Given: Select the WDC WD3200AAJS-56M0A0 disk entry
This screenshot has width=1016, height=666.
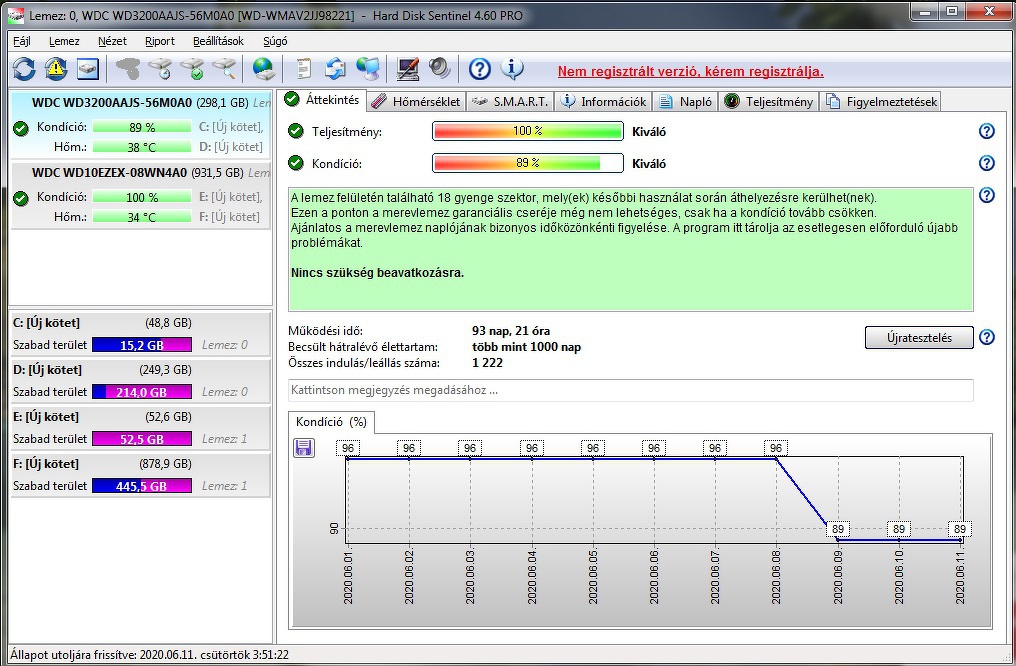Looking at the screenshot, I should coord(141,125).
